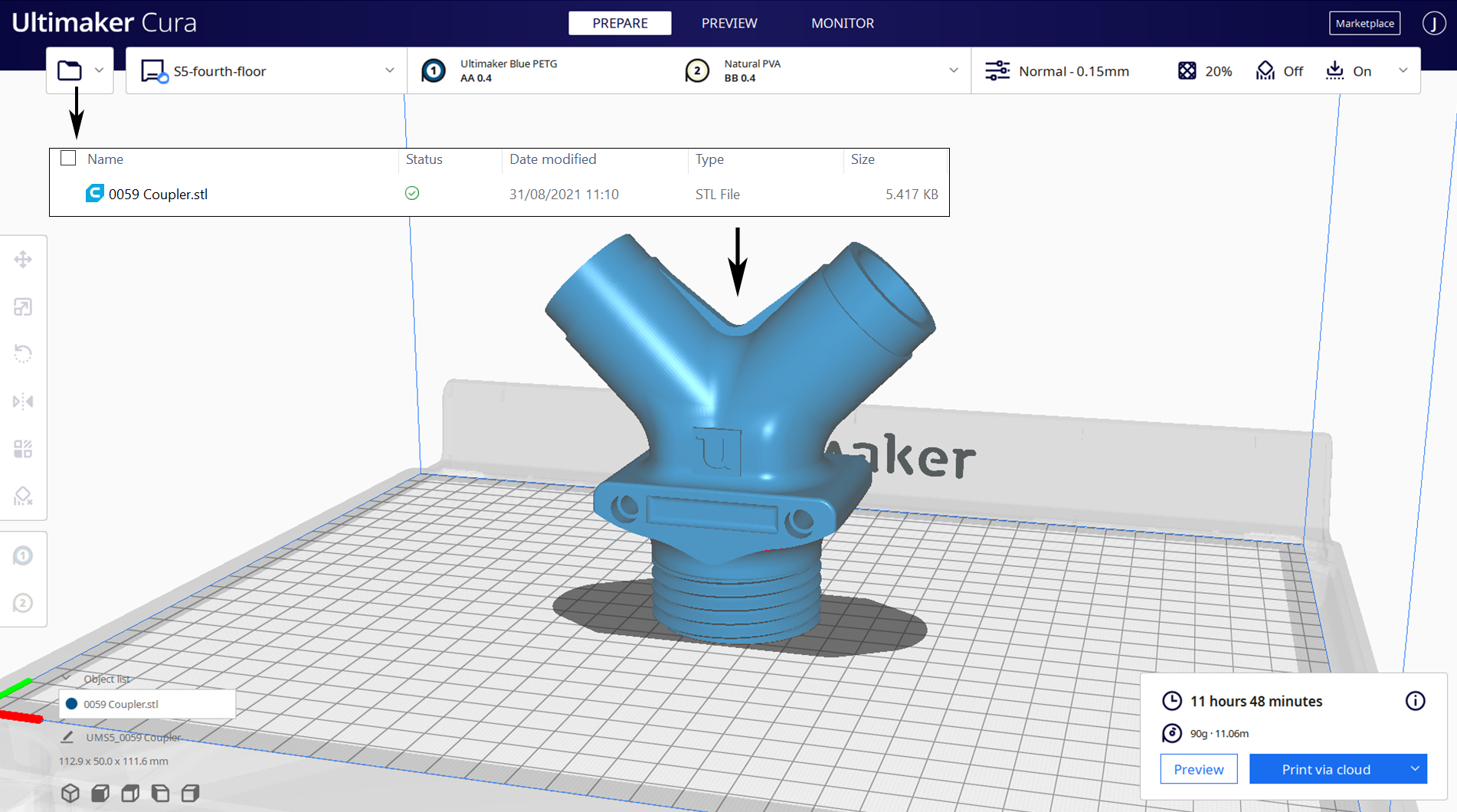
Task: Tick the Name column select-all checkbox
Action: [x=68, y=159]
